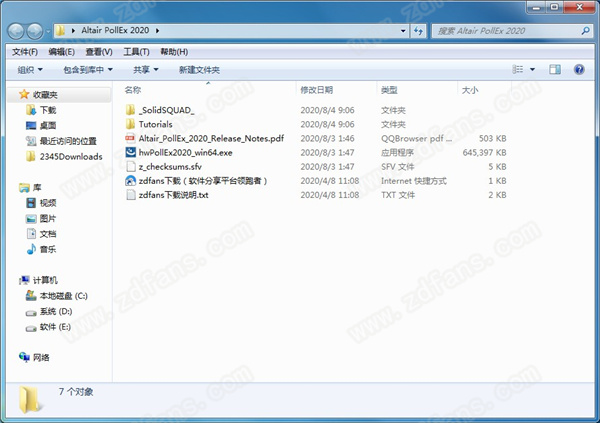Select the Release_Notes.pdf file icon

pyautogui.click(x=130, y=138)
